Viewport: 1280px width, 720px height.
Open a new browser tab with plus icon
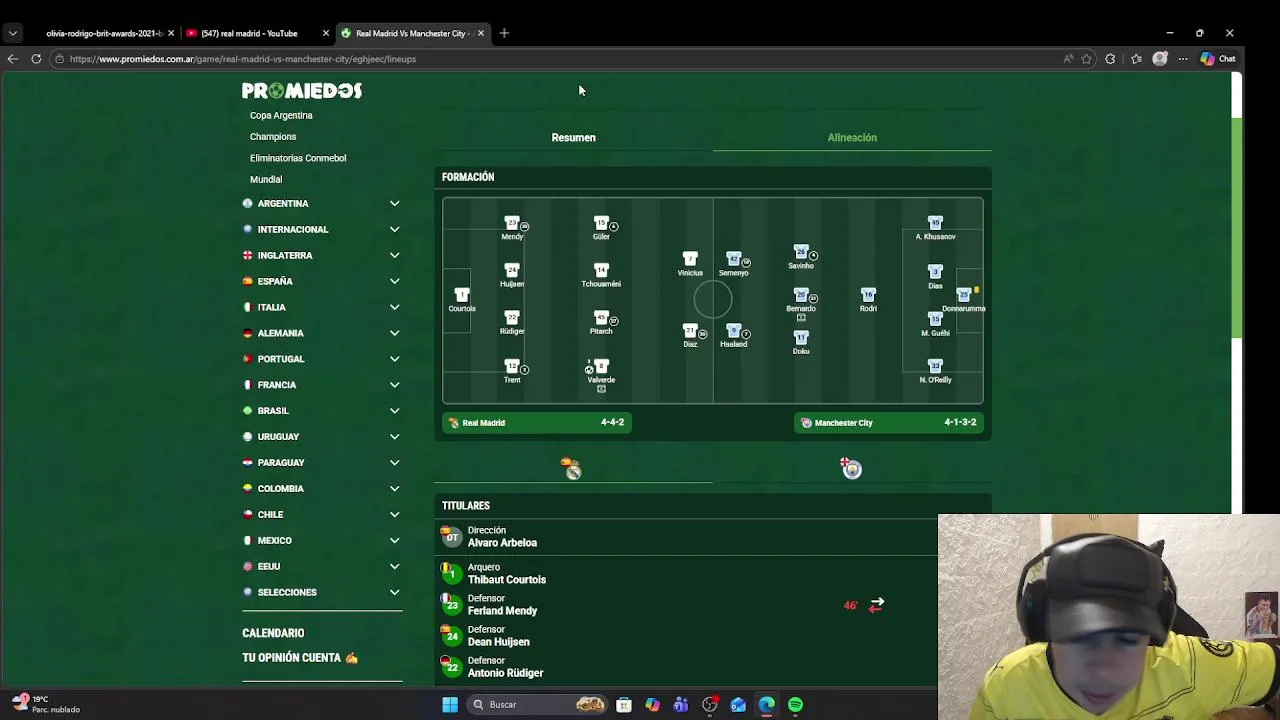504,33
